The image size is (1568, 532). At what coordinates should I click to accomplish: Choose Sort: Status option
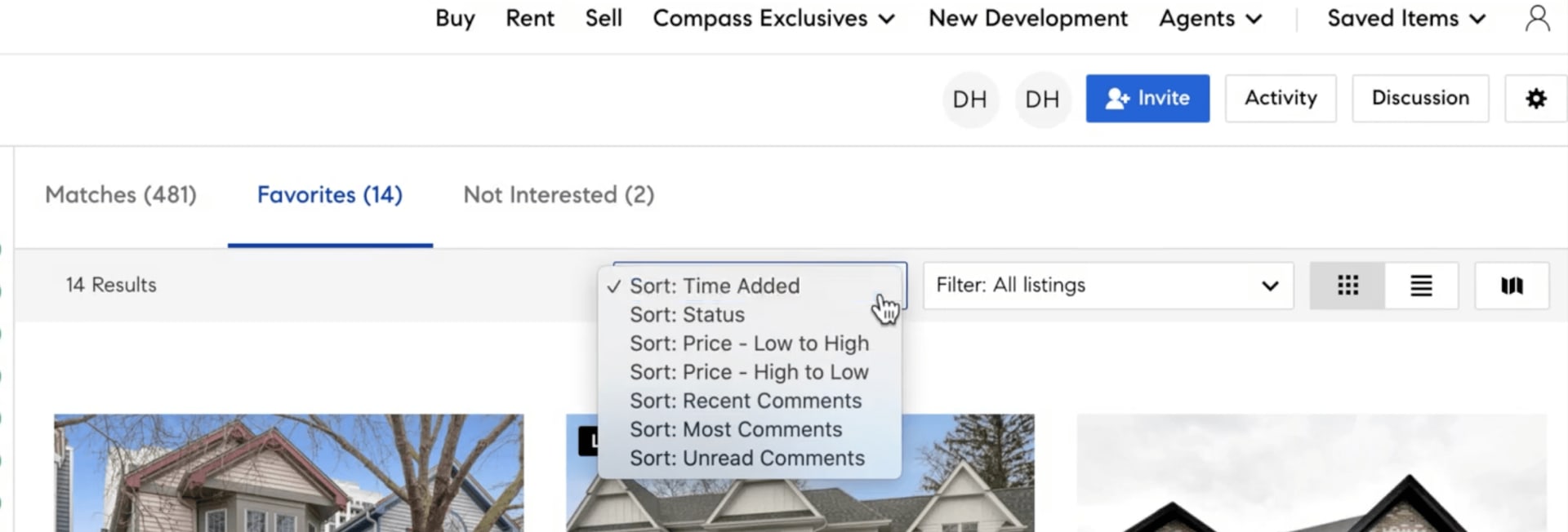(x=750, y=315)
